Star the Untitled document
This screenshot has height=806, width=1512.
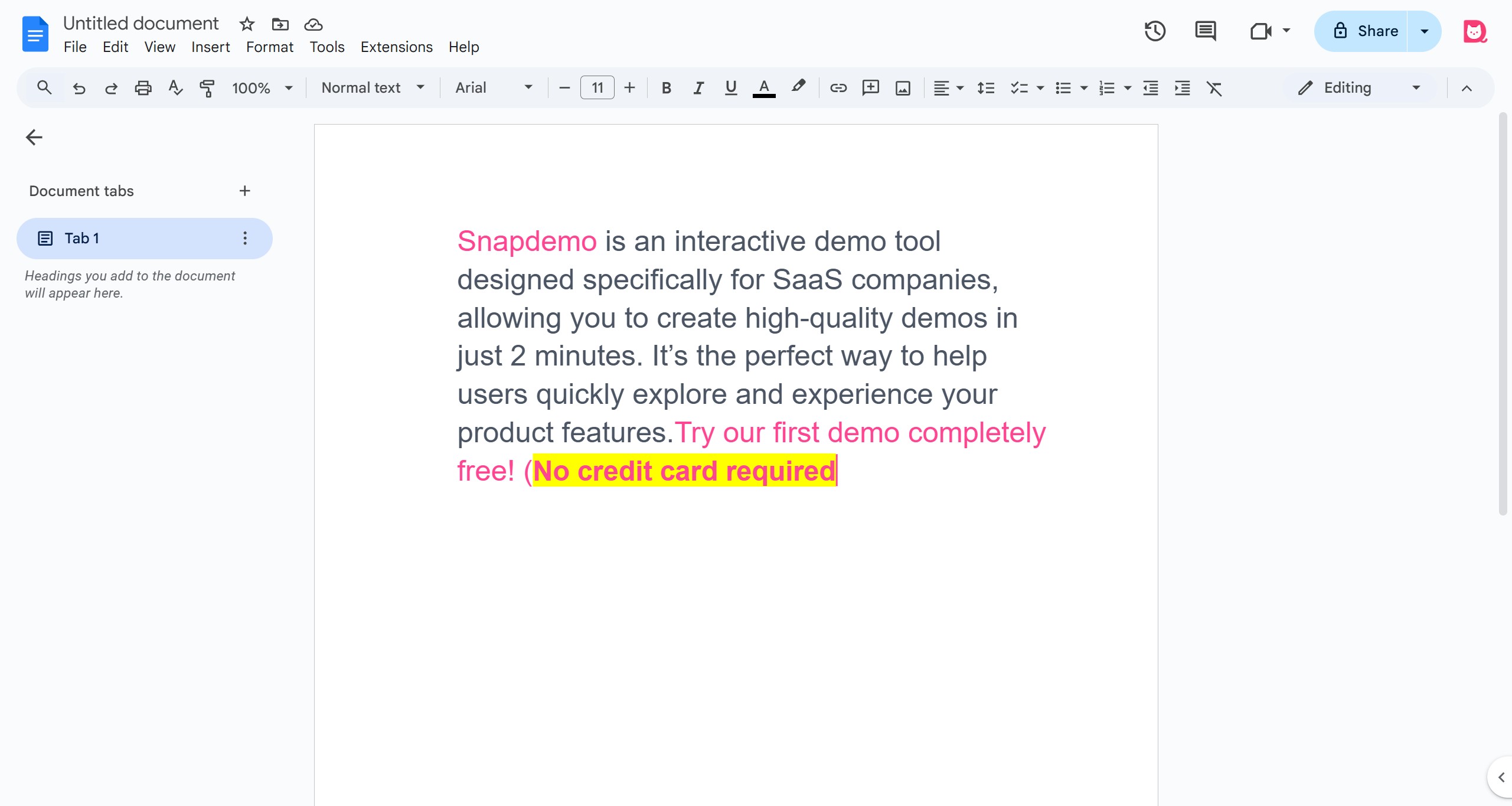(x=247, y=24)
